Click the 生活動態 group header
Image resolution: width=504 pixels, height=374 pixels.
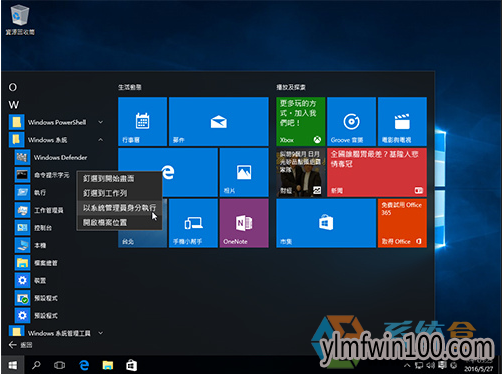point(130,87)
